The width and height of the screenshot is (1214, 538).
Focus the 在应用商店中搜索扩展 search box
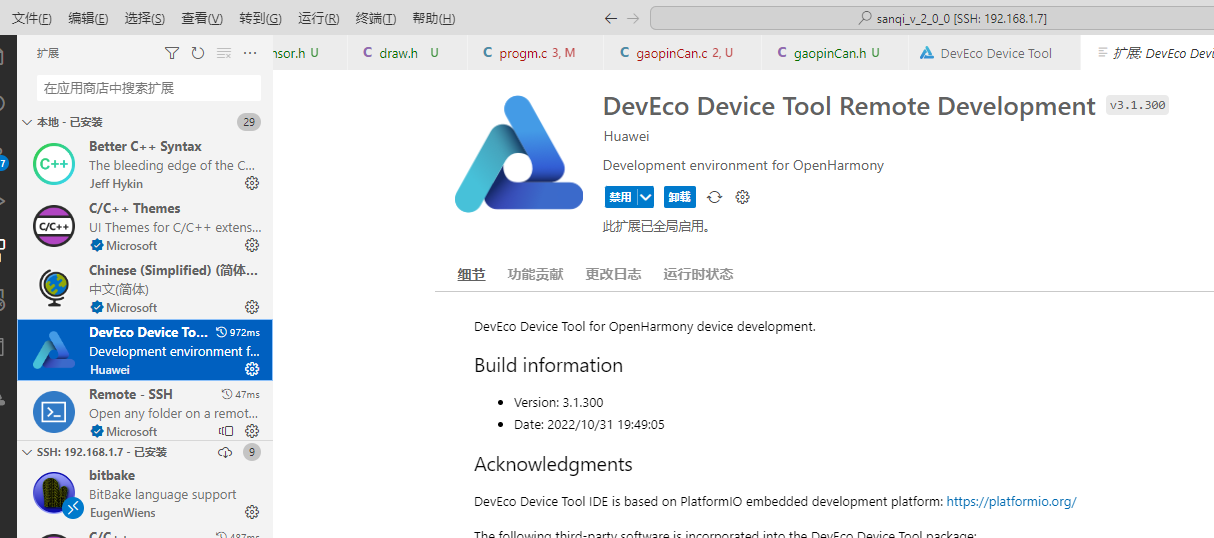(149, 88)
